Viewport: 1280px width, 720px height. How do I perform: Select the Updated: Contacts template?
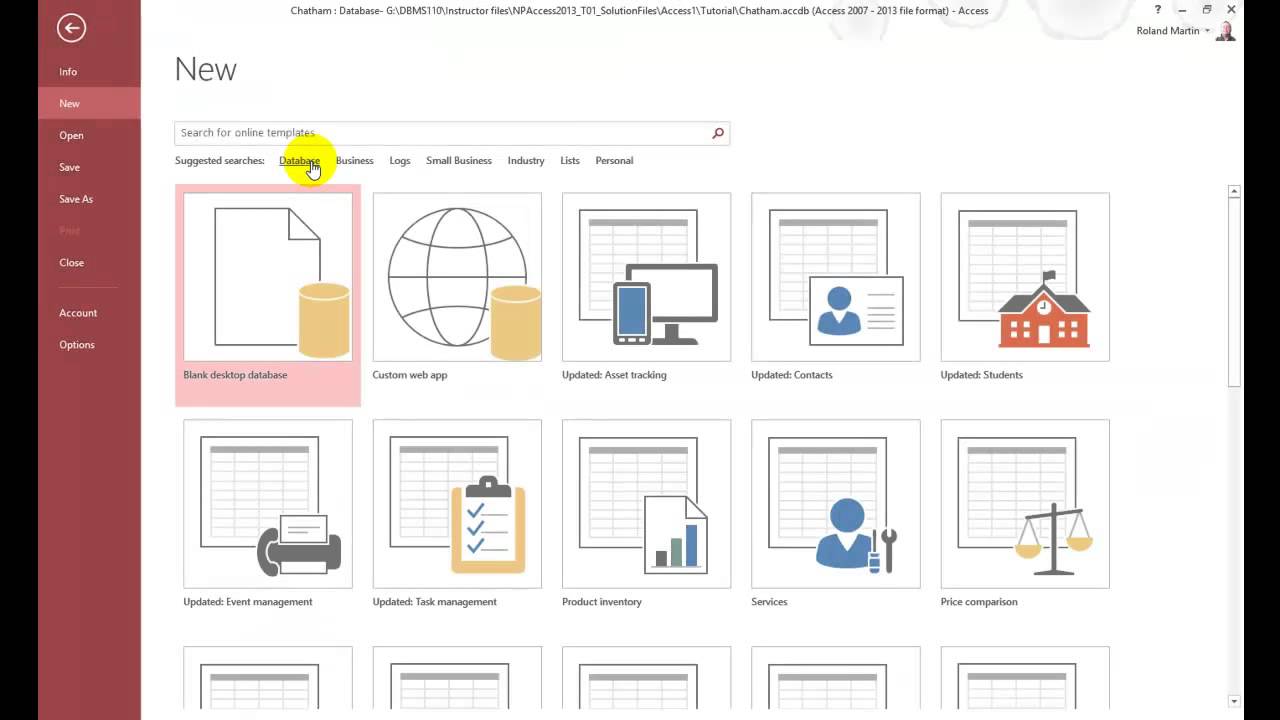click(x=835, y=289)
